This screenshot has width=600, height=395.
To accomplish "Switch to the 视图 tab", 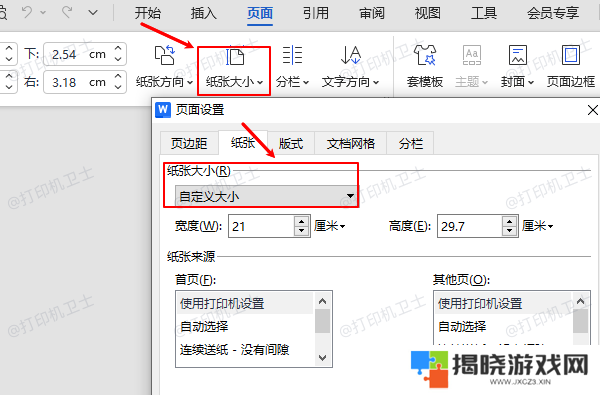I will 428,13.
